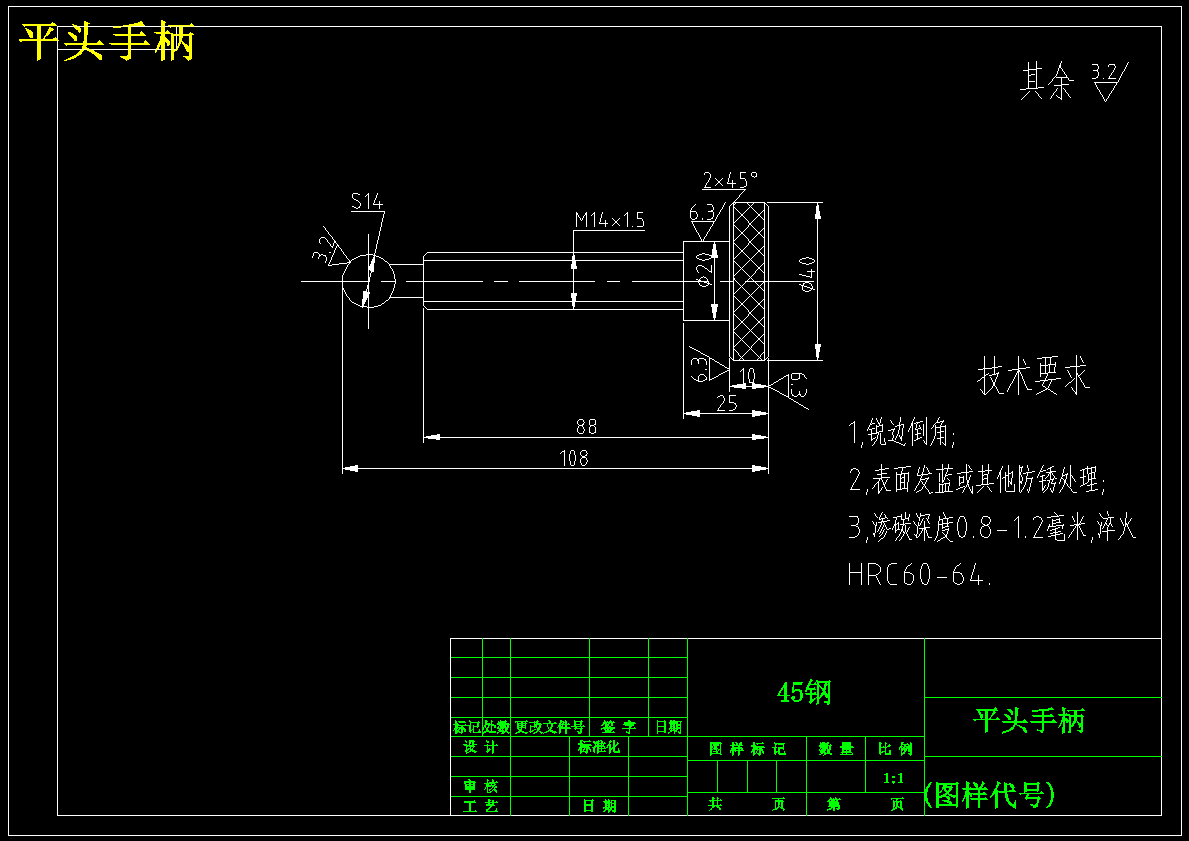Select the sphere circle at handle end

(369, 281)
